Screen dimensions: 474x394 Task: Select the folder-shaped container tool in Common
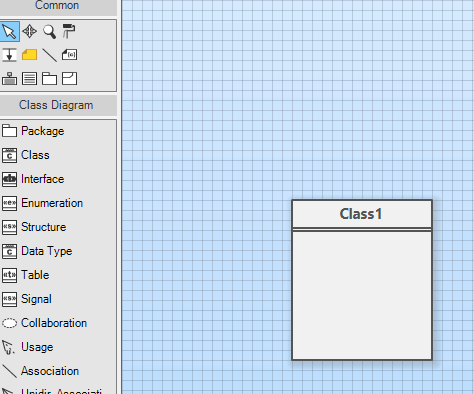(x=49, y=79)
